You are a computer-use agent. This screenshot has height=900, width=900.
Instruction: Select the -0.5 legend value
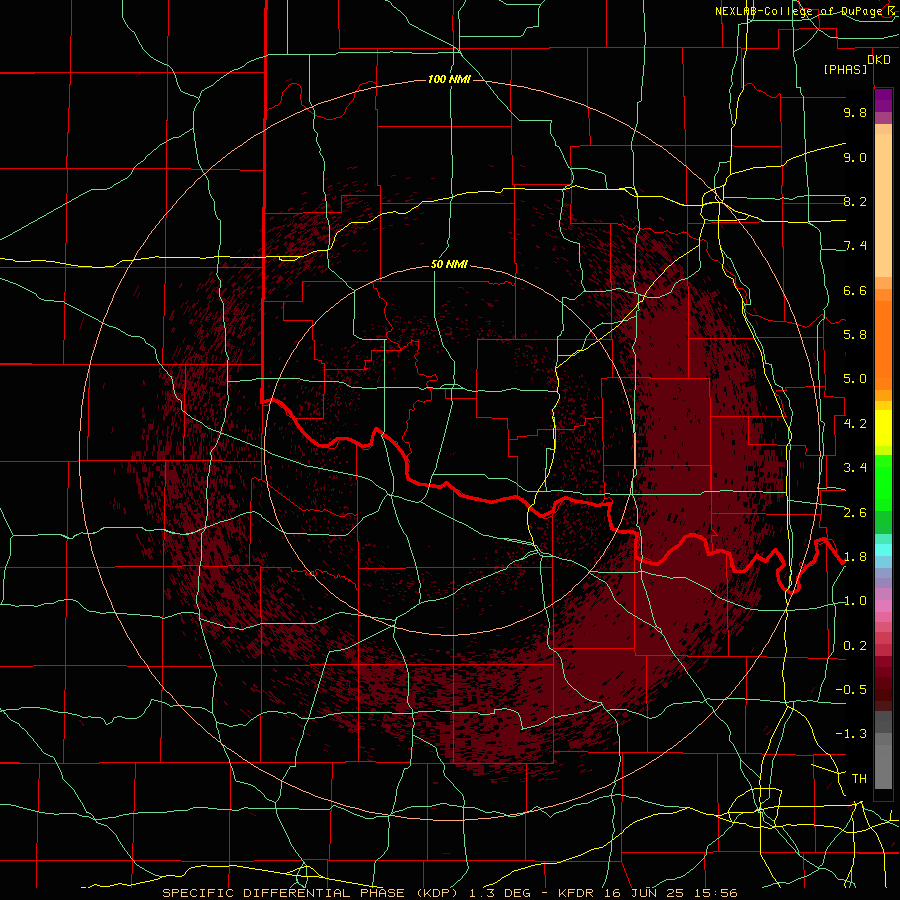pos(851,690)
